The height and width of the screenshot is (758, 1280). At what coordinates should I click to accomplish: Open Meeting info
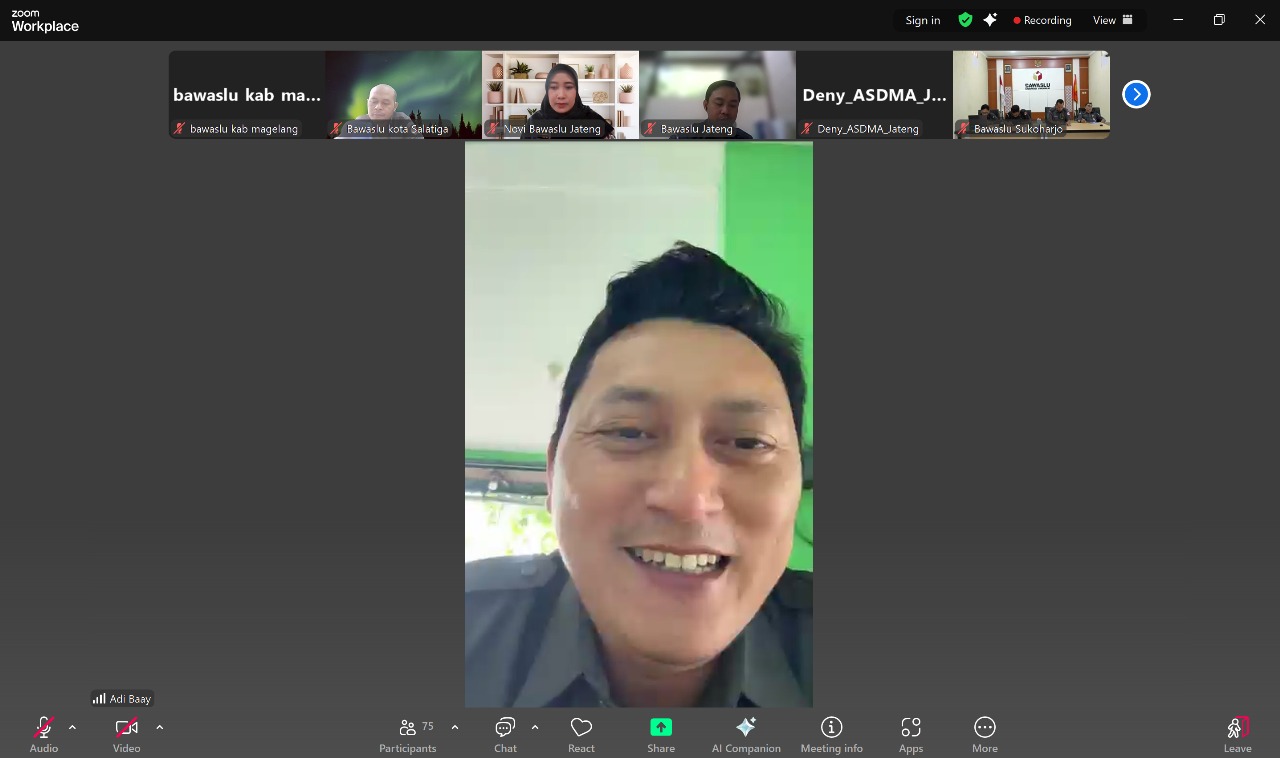pyautogui.click(x=831, y=733)
